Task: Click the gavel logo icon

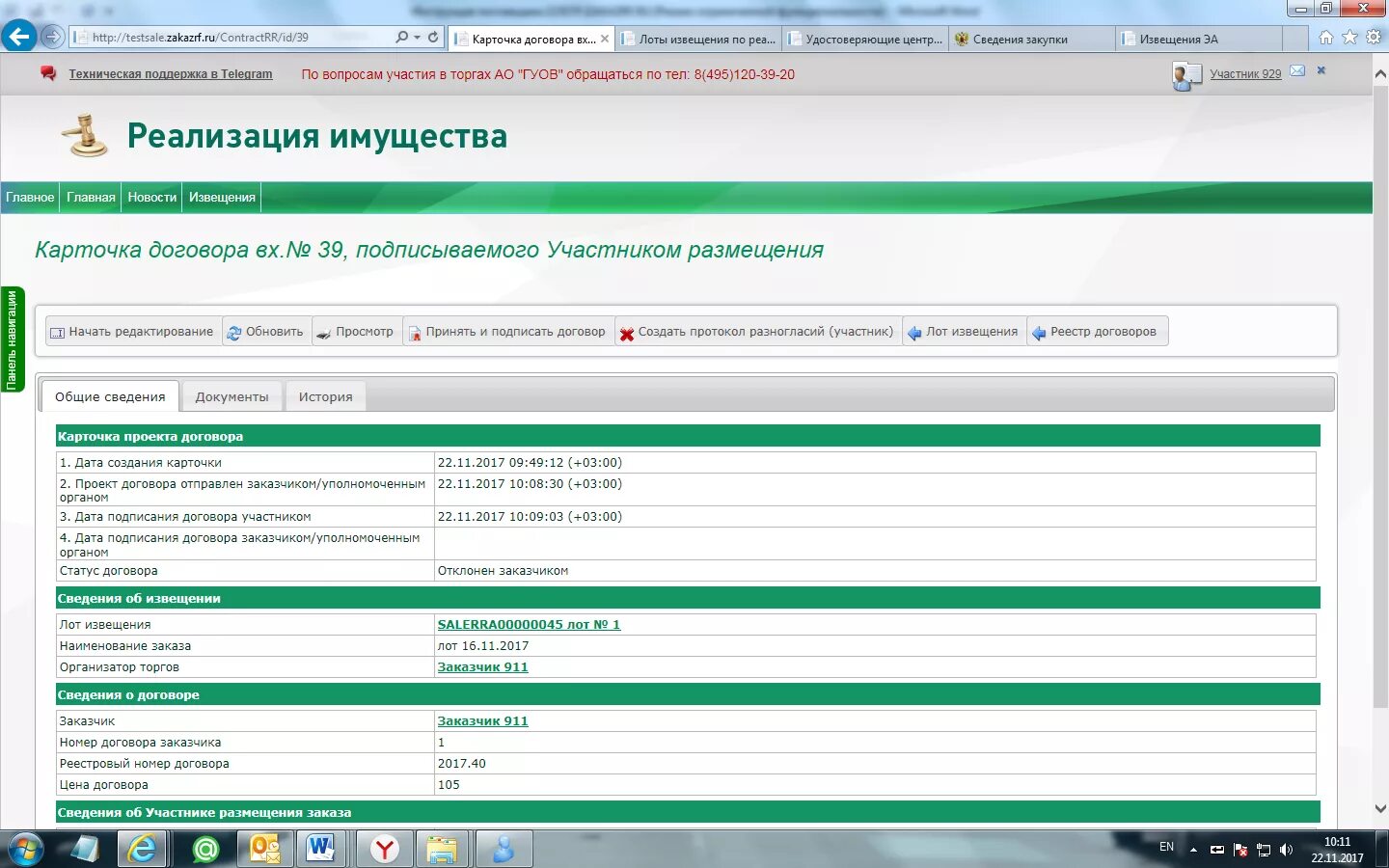Action: click(x=85, y=136)
